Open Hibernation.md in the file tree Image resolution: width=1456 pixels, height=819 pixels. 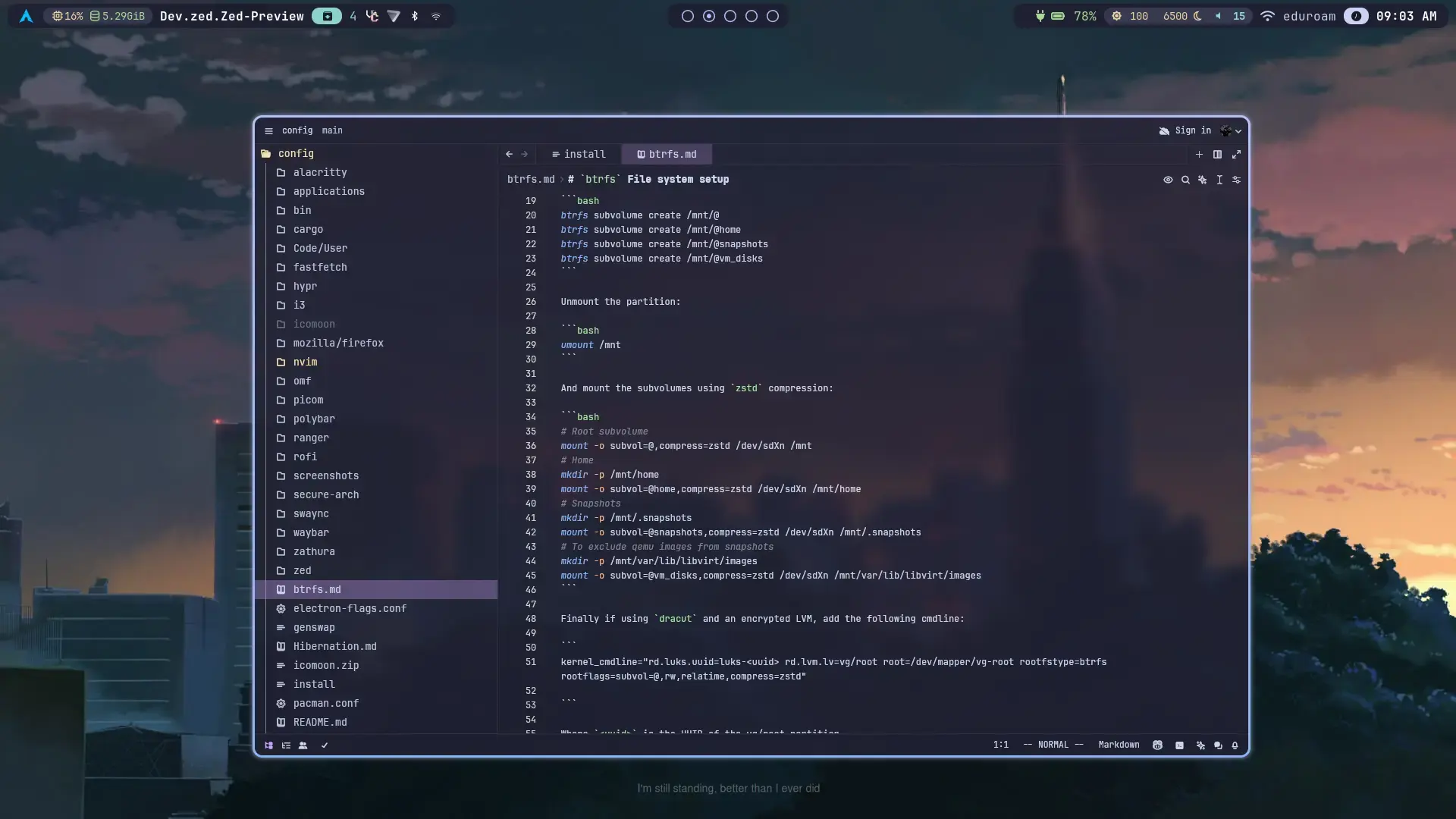point(377,646)
